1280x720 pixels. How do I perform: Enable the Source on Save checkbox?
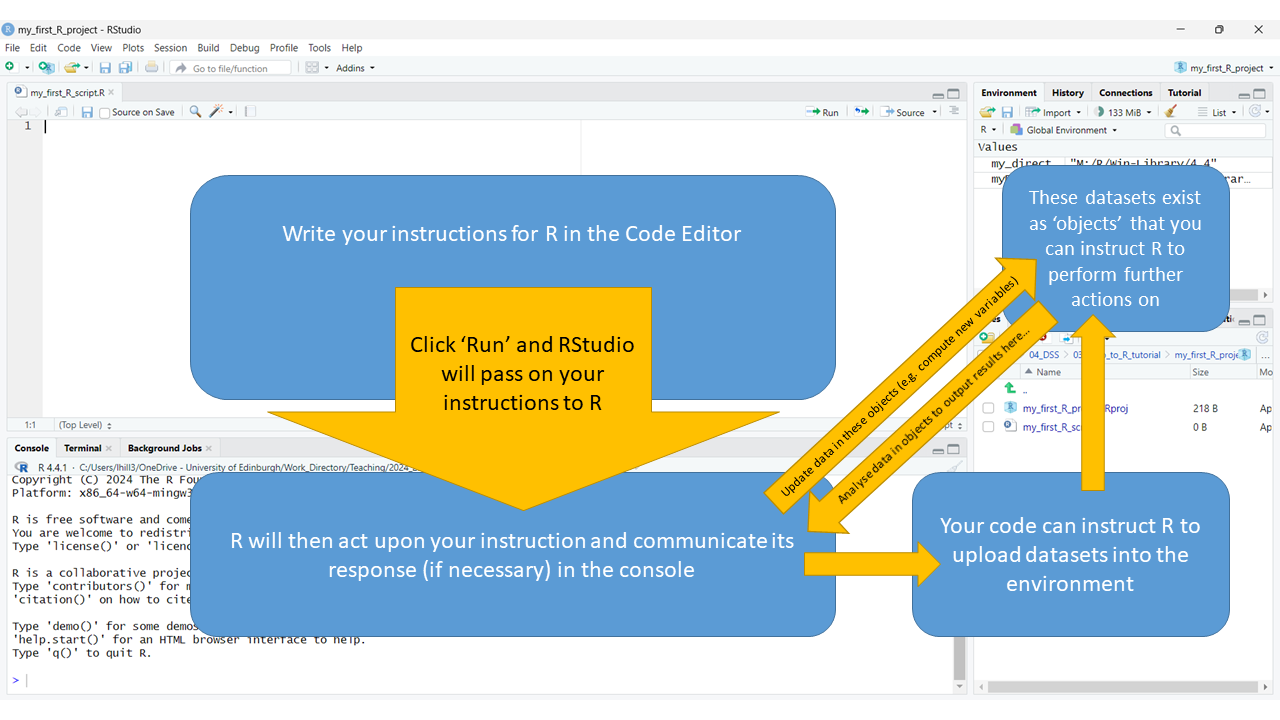pyautogui.click(x=105, y=113)
